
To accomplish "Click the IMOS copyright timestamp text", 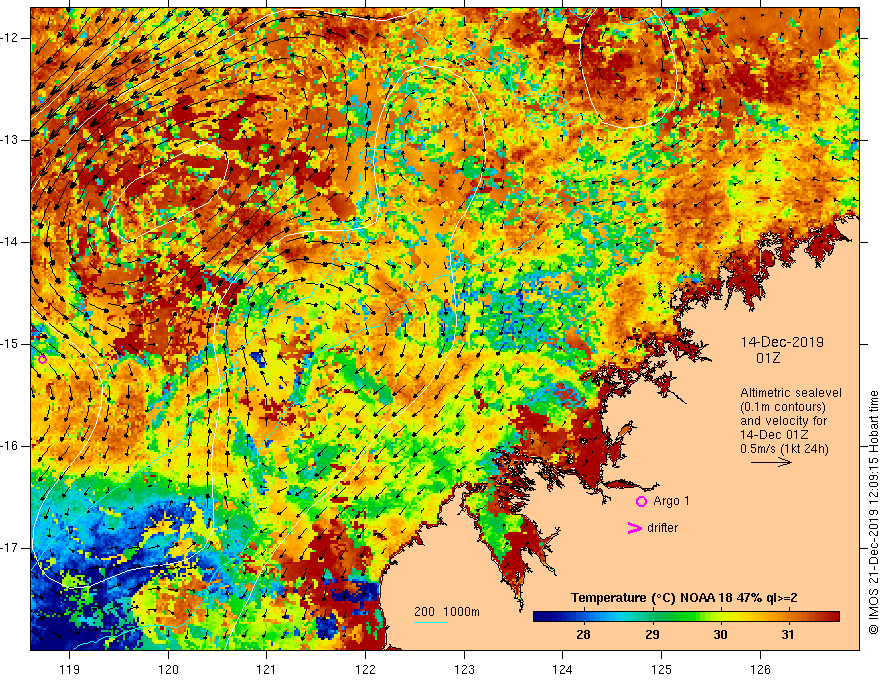I will click(873, 512).
